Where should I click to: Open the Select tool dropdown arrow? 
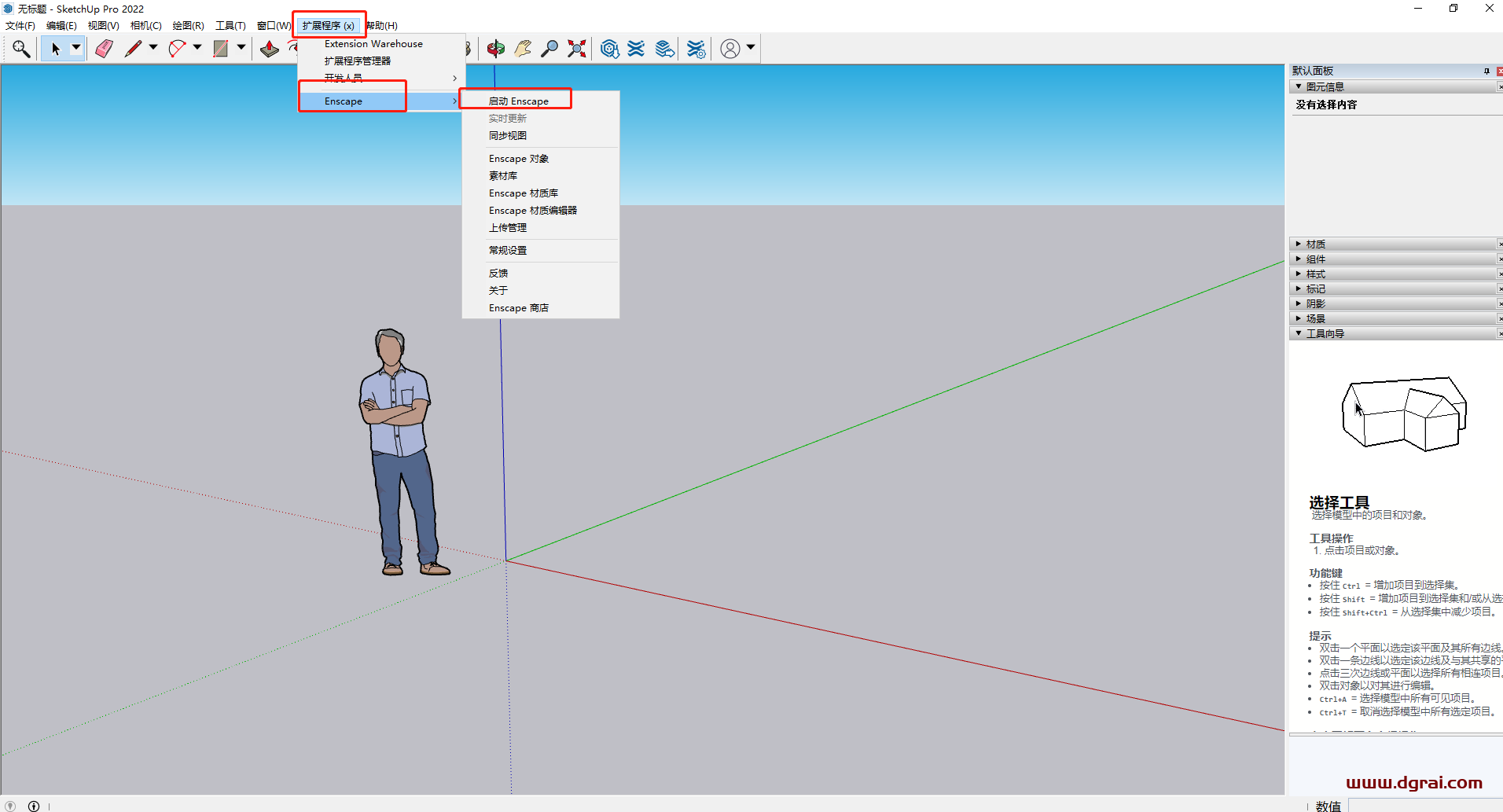coord(75,48)
